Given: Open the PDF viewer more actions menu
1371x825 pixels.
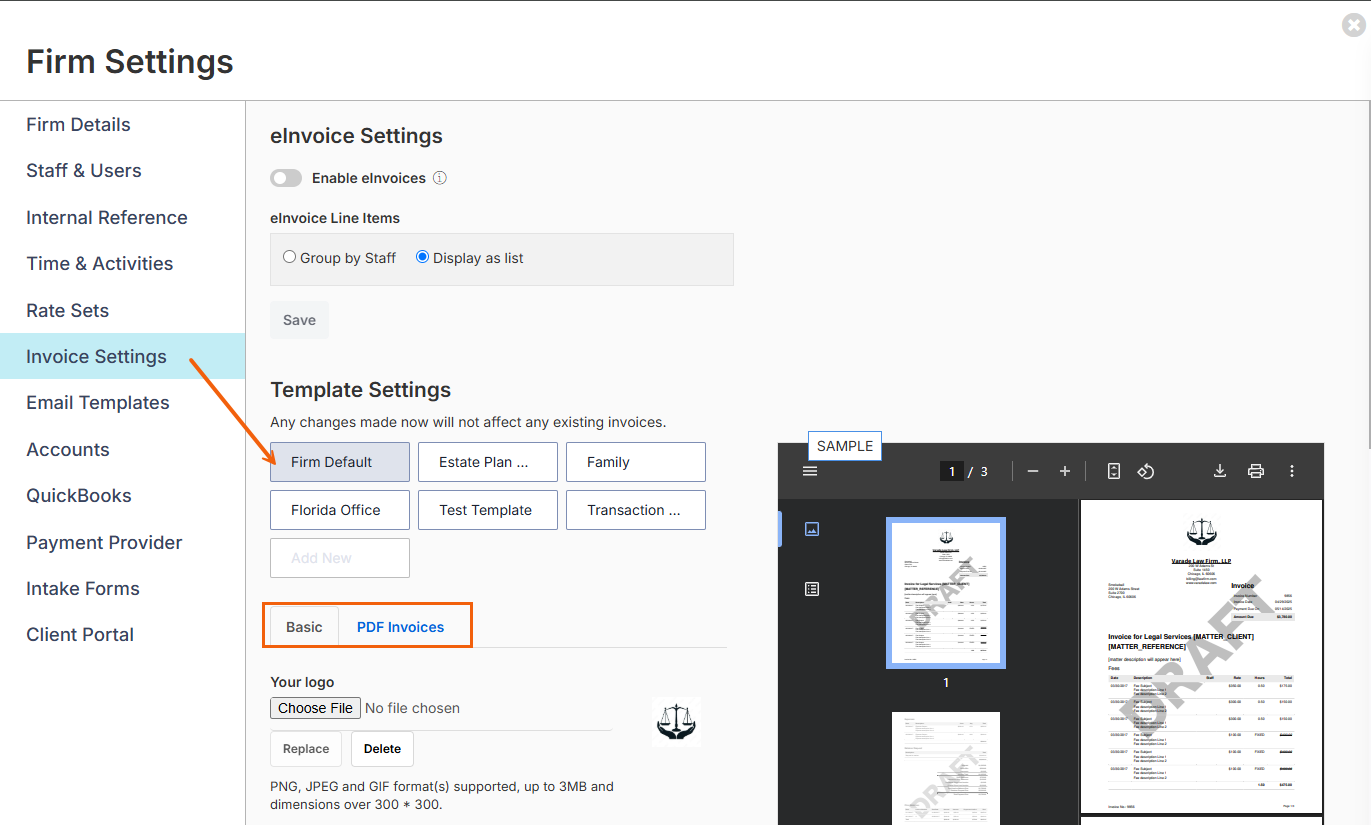Looking at the screenshot, I should (1292, 471).
